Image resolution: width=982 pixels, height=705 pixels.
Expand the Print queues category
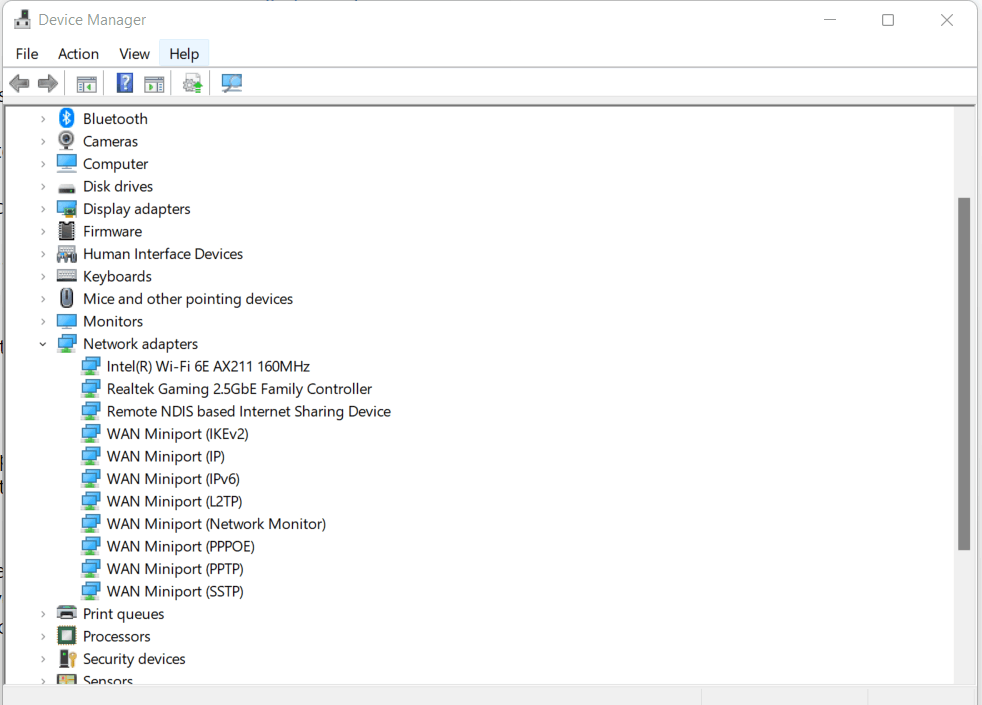click(x=43, y=614)
